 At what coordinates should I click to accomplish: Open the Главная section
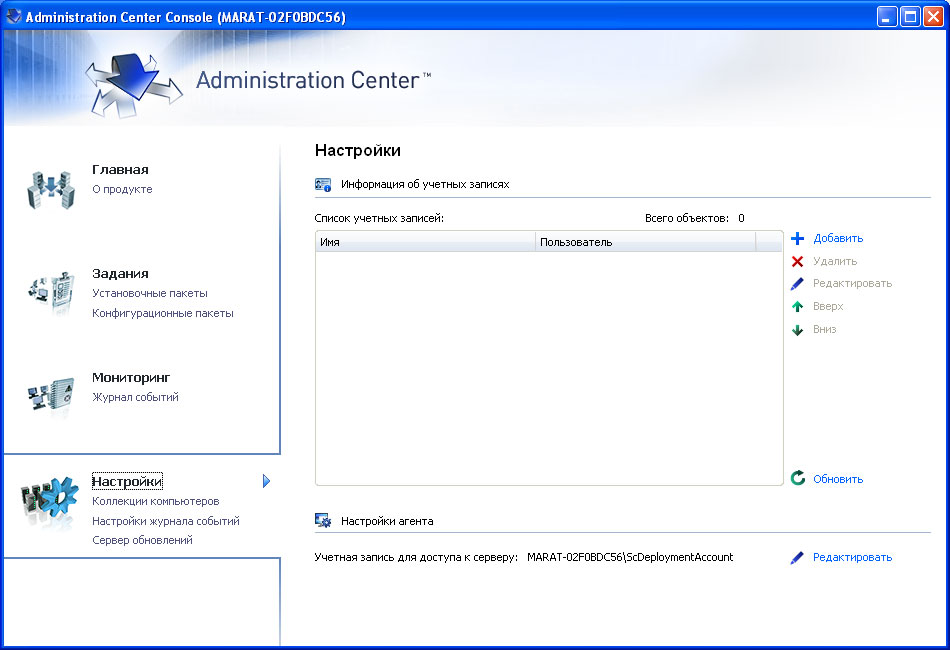(120, 170)
